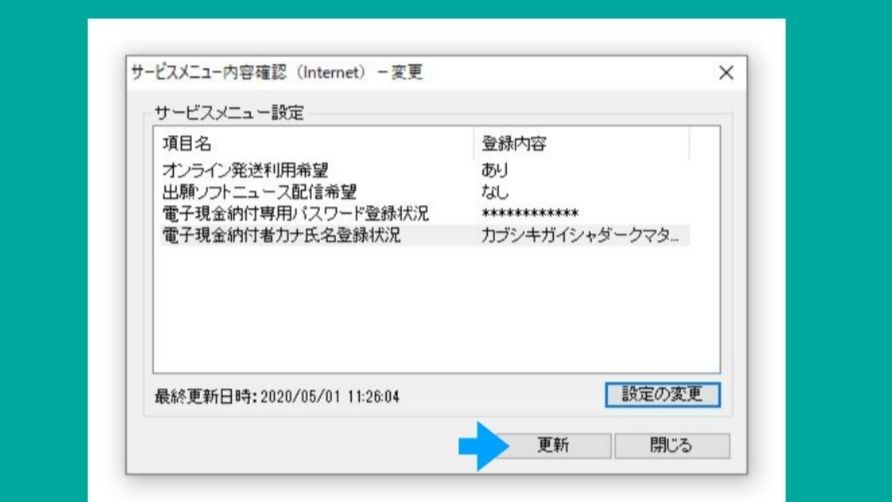Click the なし value for news delivery

pyautogui.click(x=495, y=192)
